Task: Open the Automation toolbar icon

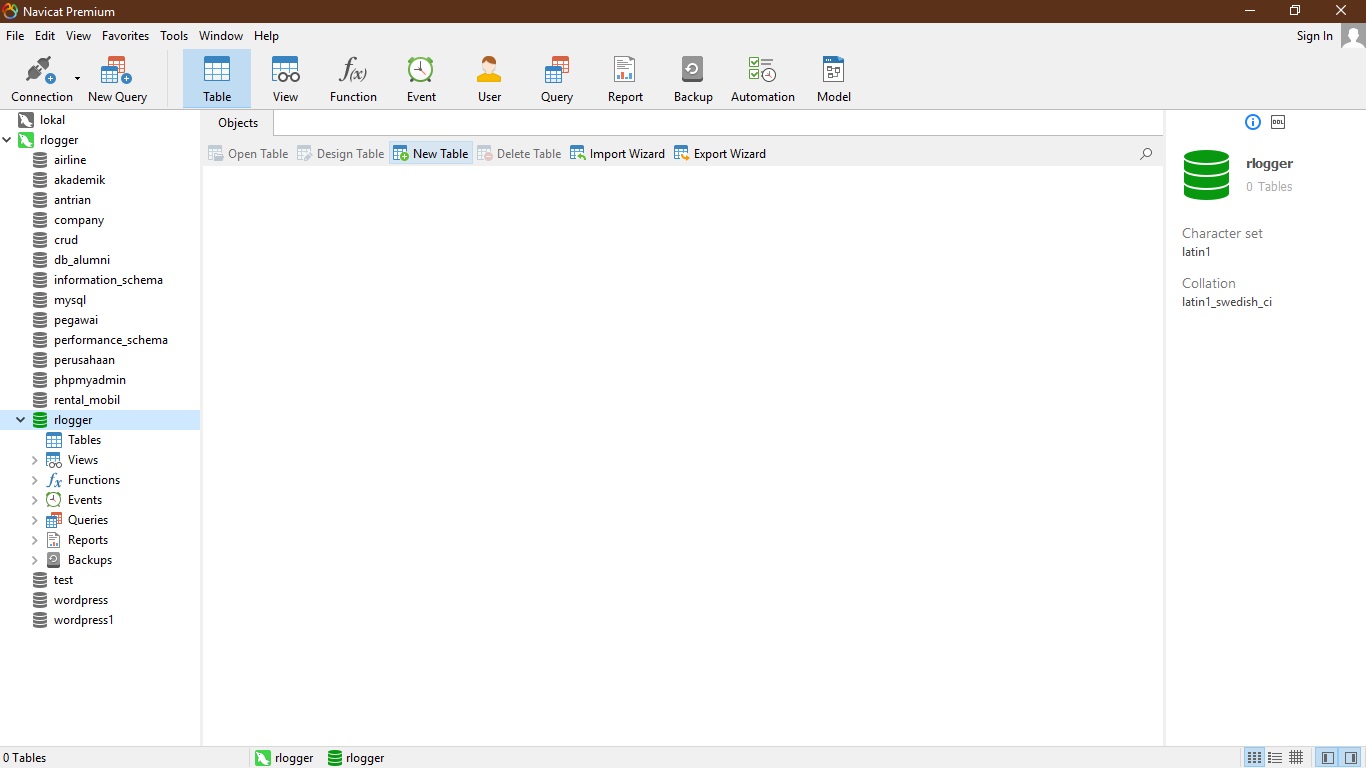Action: click(x=762, y=79)
